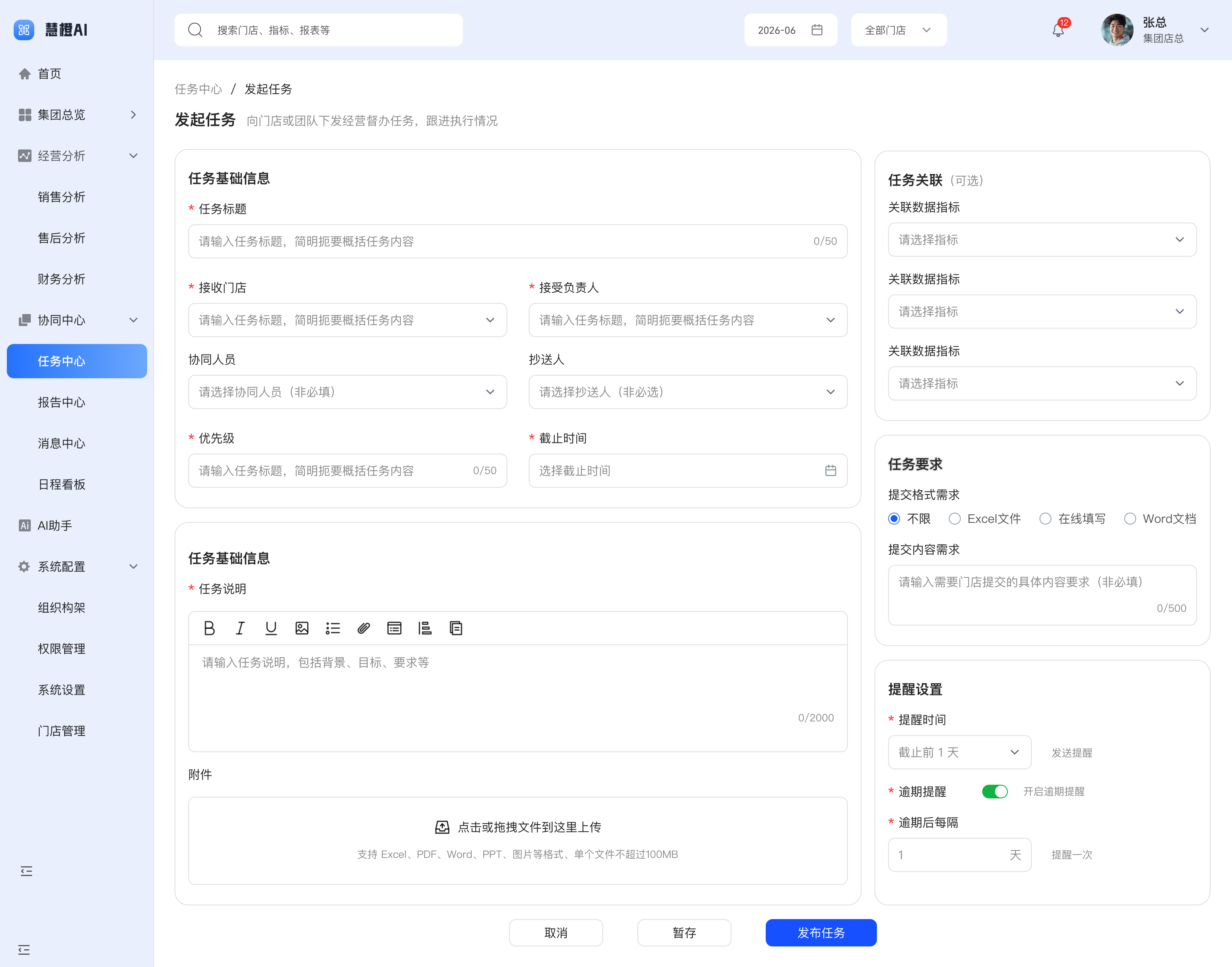Open the 全部门店 store dropdown
The width and height of the screenshot is (1232, 967).
(898, 30)
